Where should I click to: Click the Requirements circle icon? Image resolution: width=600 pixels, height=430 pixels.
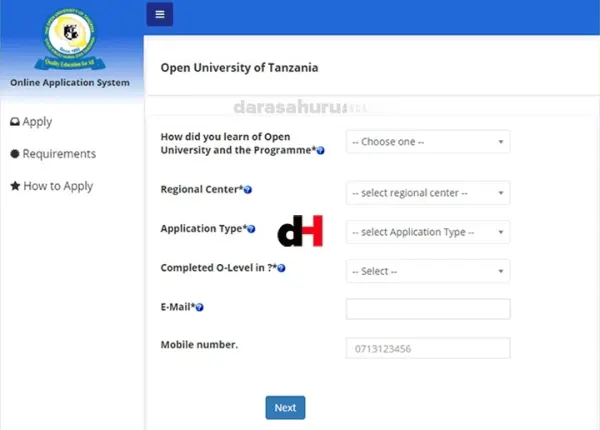point(15,154)
